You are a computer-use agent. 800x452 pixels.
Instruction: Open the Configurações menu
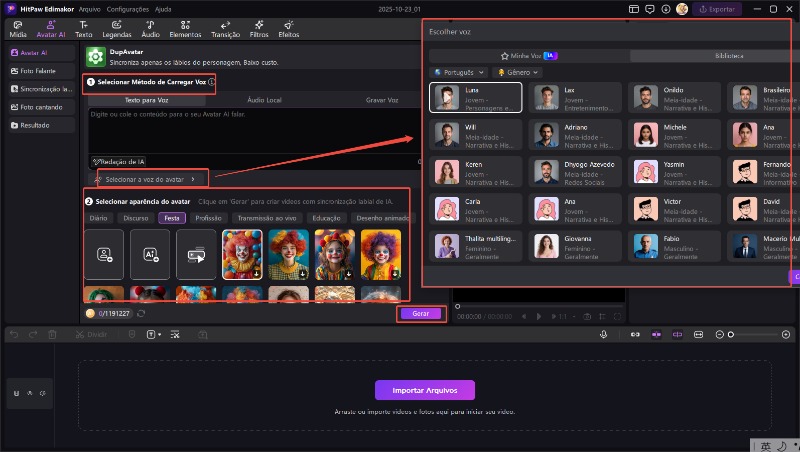click(127, 8)
